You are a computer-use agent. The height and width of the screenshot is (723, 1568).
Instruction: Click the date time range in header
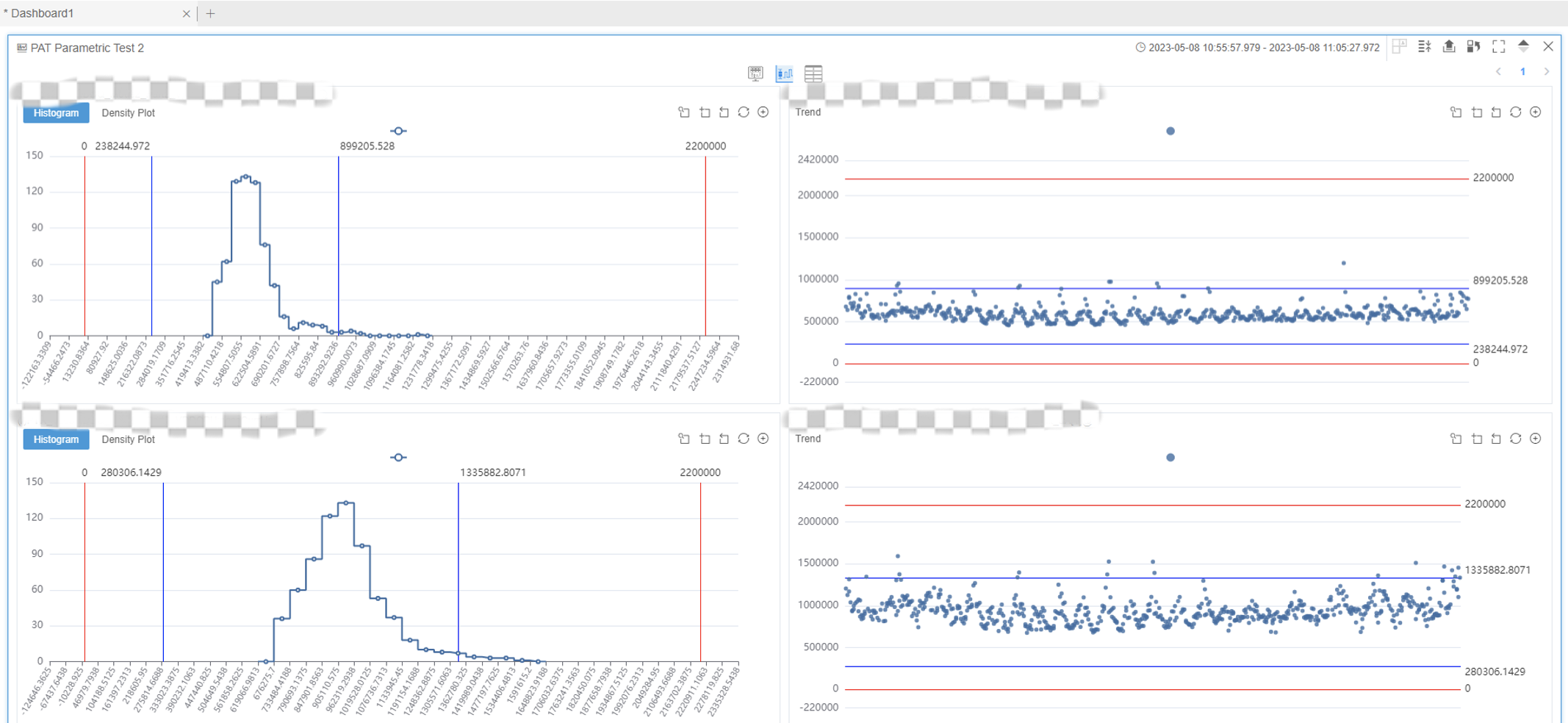[1263, 48]
